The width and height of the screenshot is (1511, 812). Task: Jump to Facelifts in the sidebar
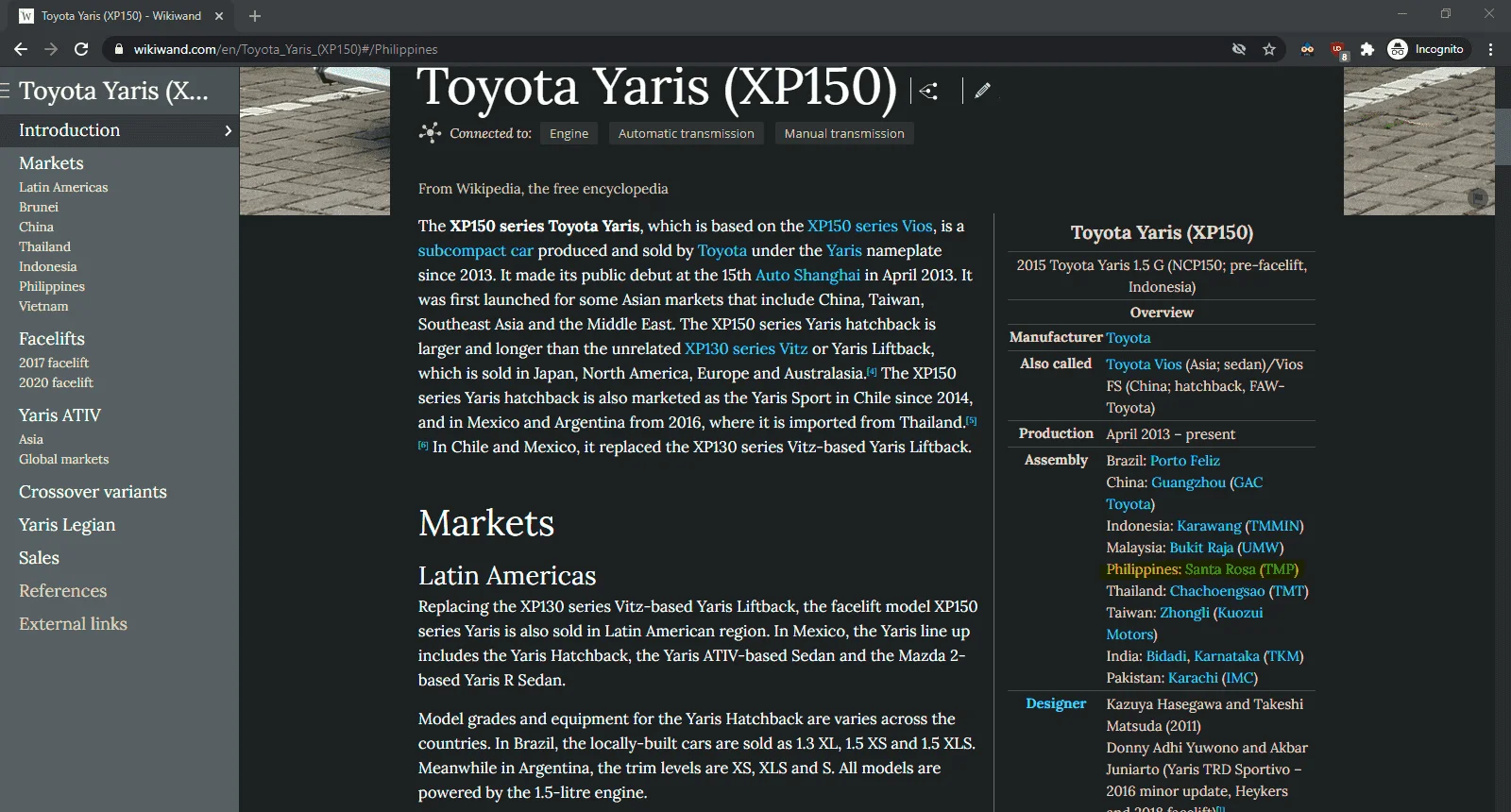pyautogui.click(x=52, y=339)
